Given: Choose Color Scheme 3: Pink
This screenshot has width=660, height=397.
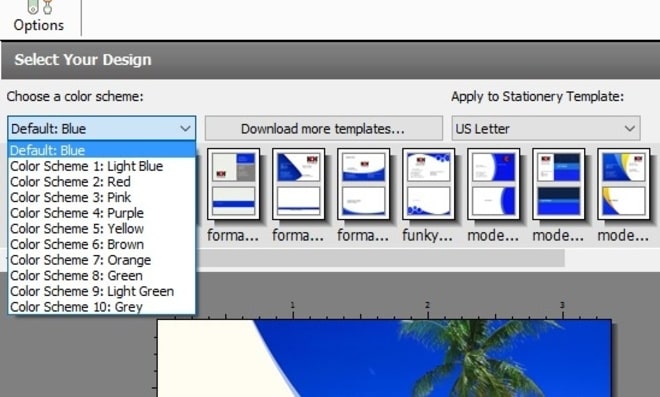Looking at the screenshot, I should coord(101,197).
